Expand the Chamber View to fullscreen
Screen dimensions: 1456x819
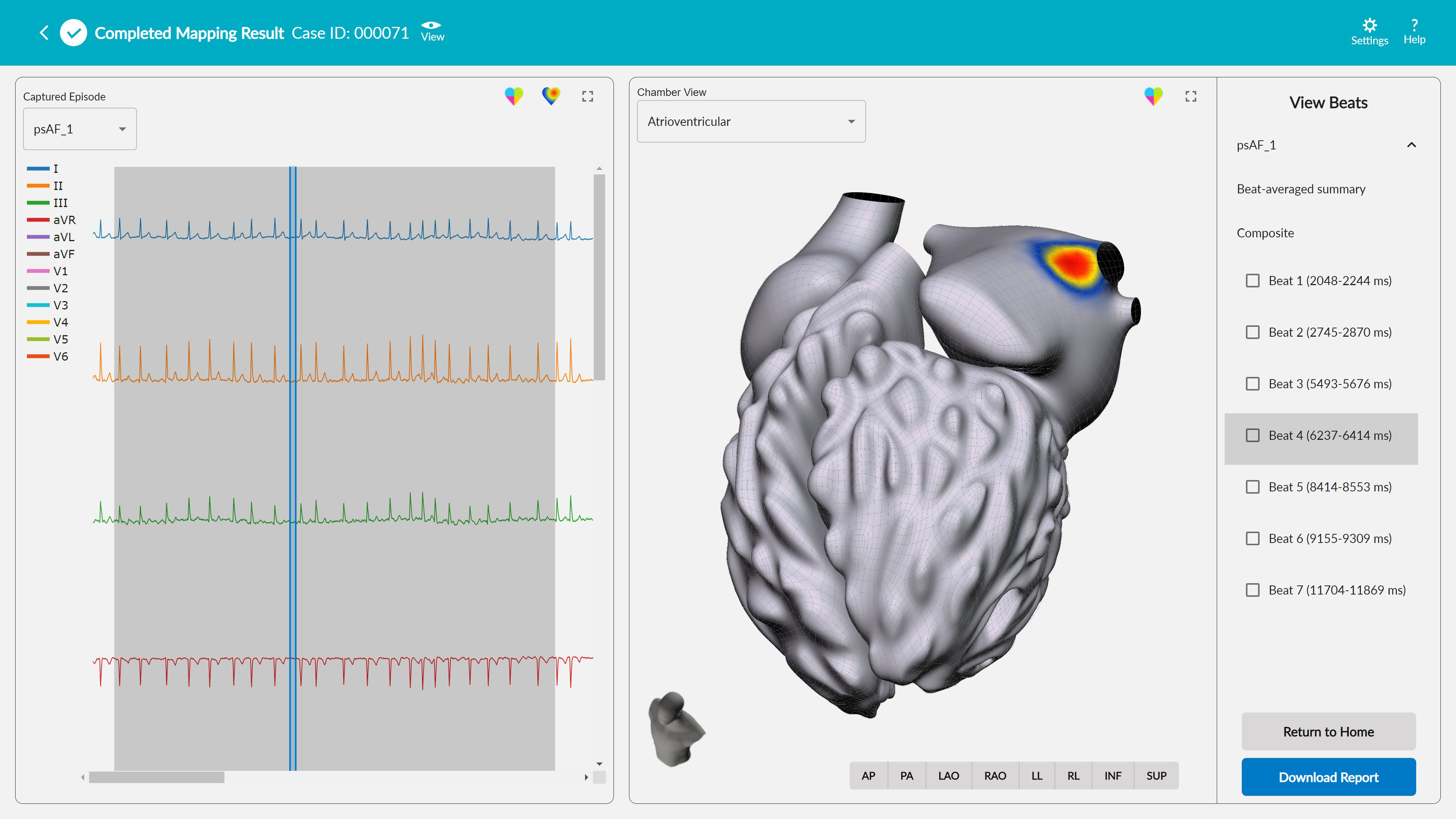(1190, 96)
